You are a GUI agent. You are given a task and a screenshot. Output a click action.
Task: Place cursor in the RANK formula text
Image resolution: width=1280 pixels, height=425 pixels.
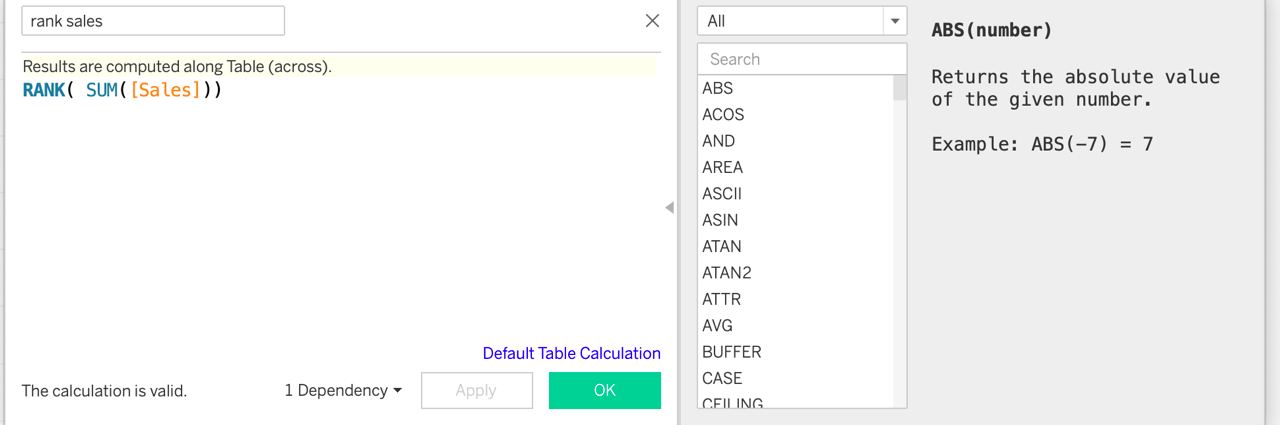[x=122, y=90]
